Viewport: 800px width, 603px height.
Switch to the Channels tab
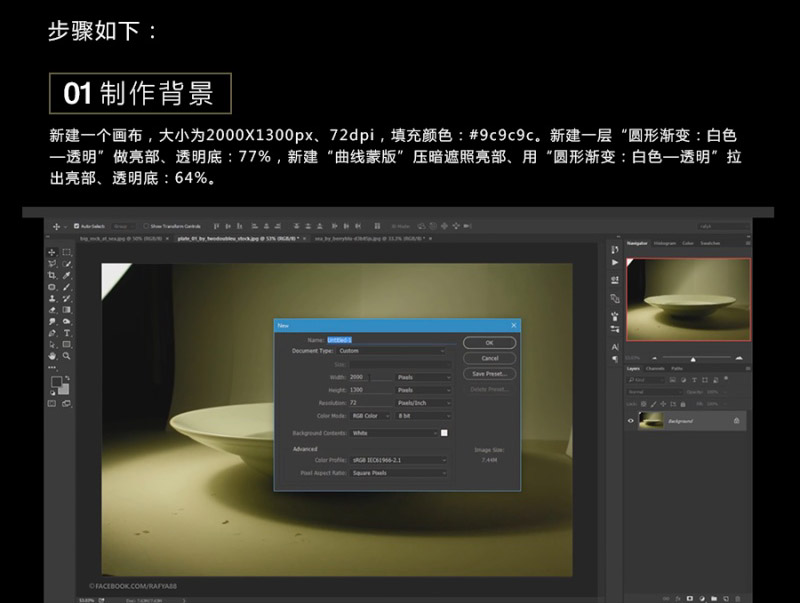(x=655, y=368)
